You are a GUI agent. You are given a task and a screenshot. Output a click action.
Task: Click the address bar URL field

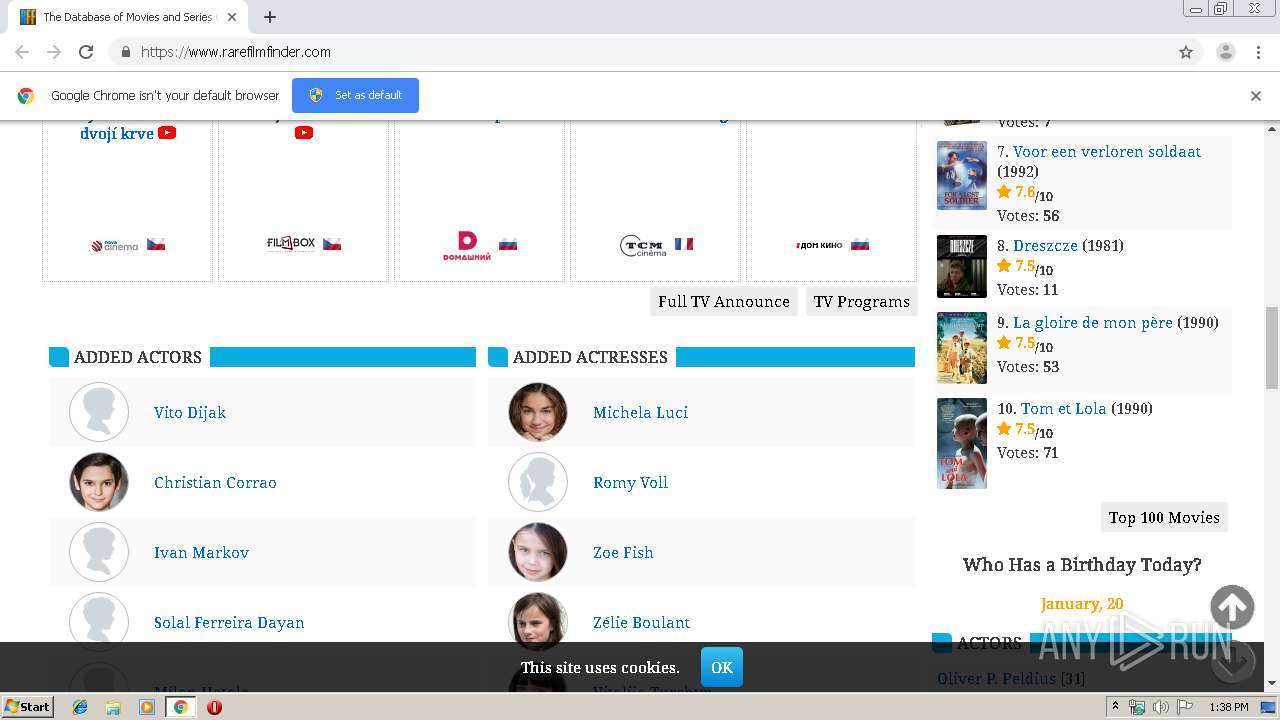click(x=640, y=52)
